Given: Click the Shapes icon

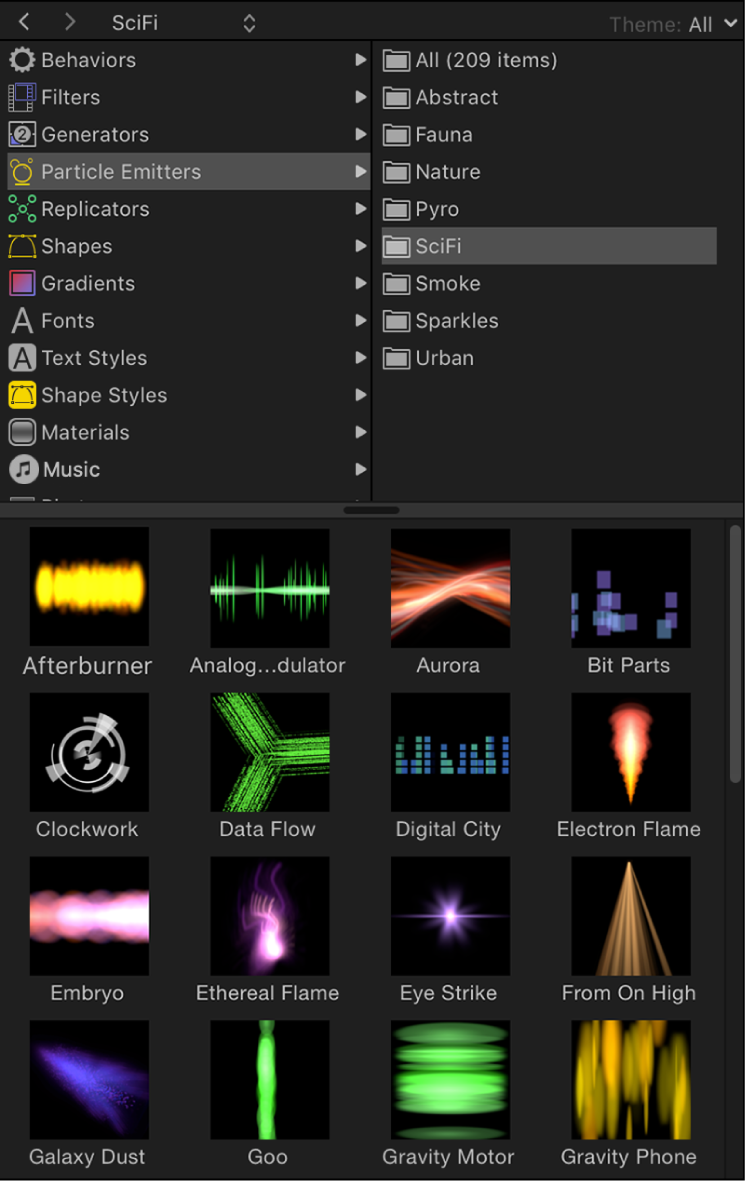Looking at the screenshot, I should pyautogui.click(x=22, y=246).
